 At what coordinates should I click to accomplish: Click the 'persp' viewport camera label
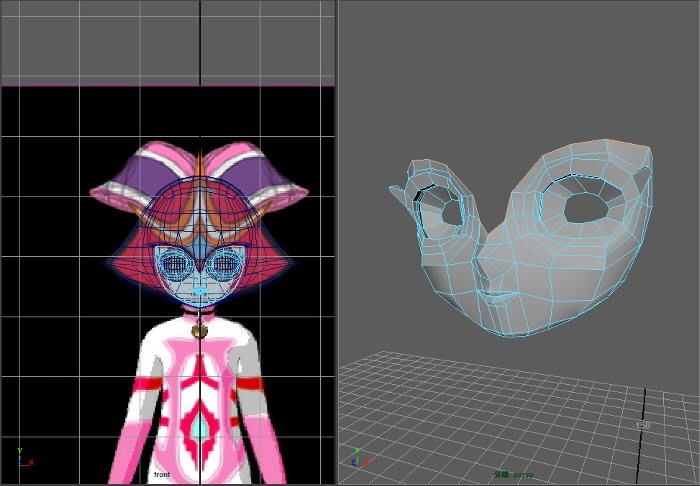(x=514, y=474)
